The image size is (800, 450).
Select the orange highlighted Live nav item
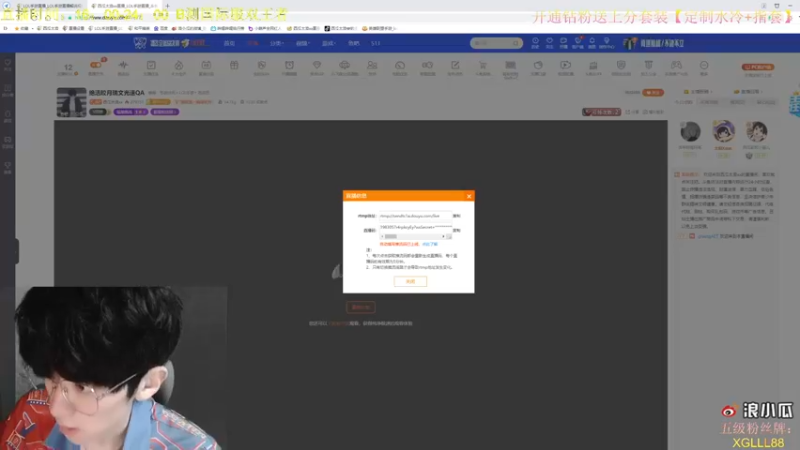pyautogui.click(x=253, y=43)
